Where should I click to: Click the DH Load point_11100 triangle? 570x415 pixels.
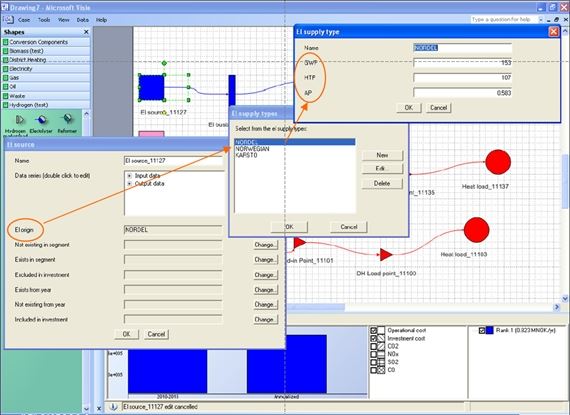click(386, 254)
